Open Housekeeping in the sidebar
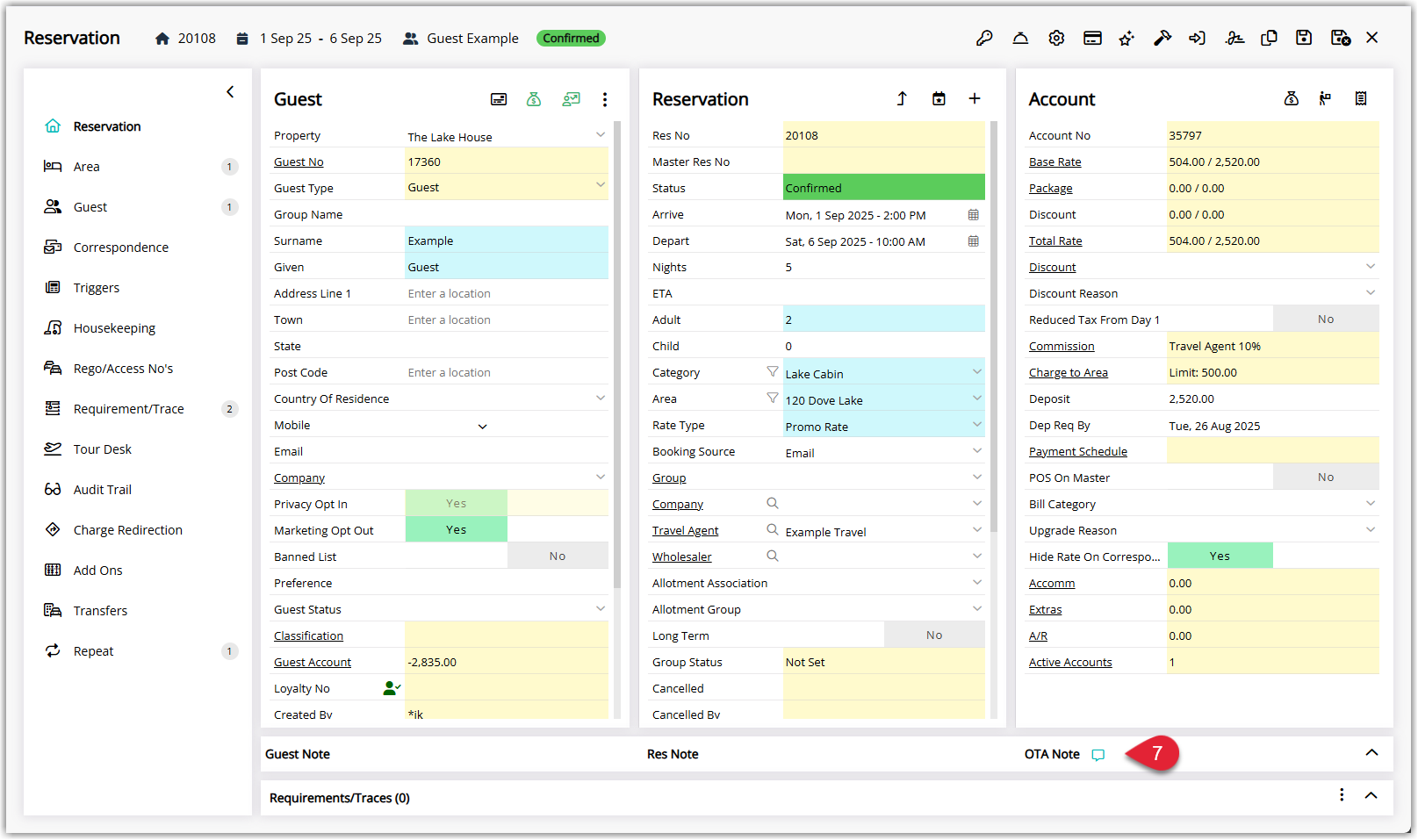This screenshot has height=840, width=1418. coord(114,328)
